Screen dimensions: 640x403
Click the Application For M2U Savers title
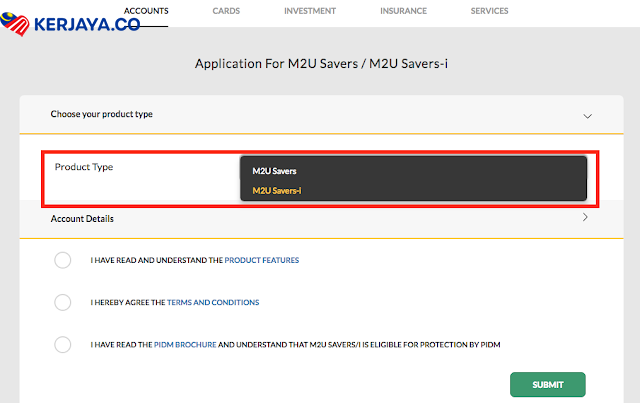click(321, 64)
